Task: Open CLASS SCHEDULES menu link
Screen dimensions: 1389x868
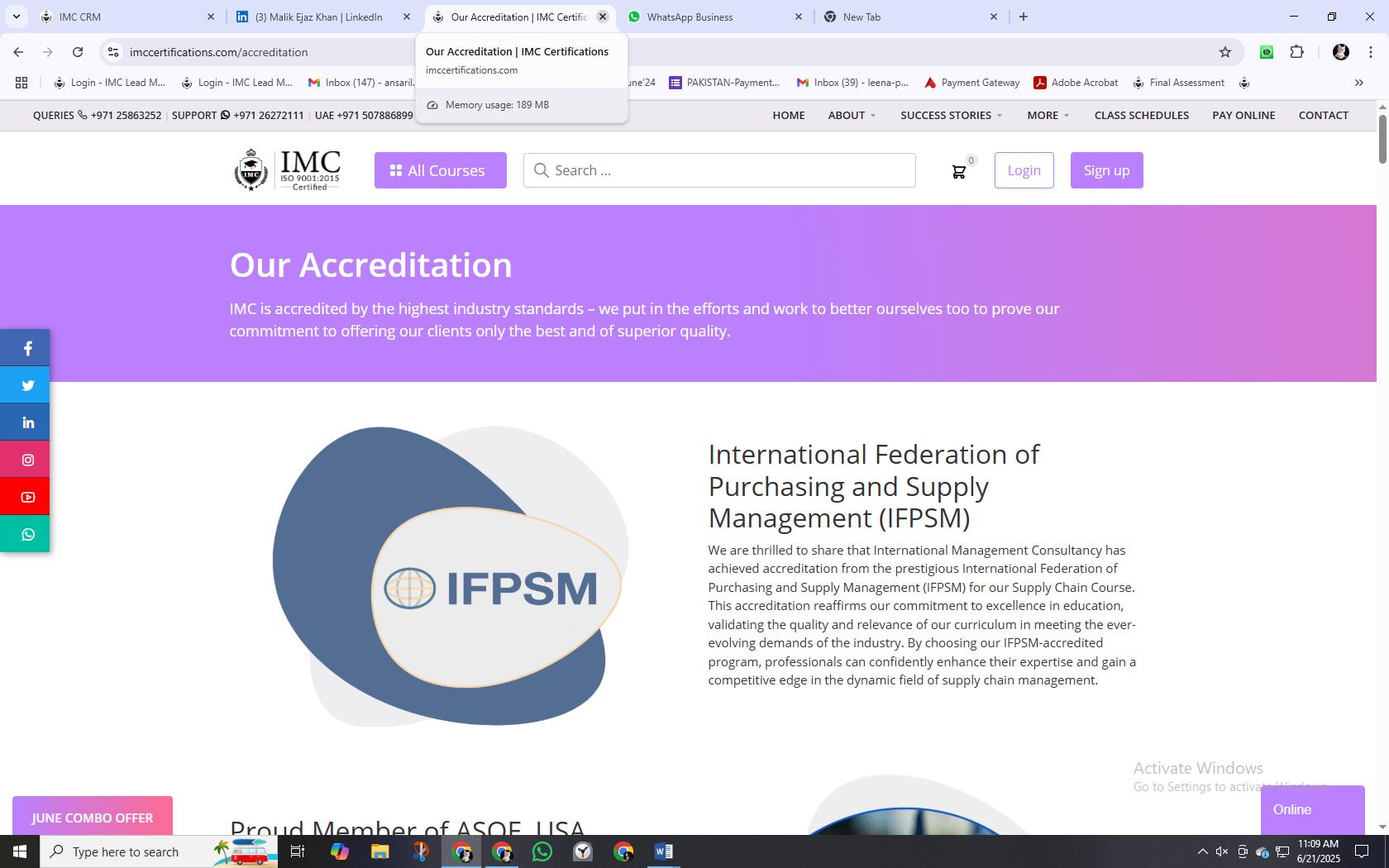Action: click(1141, 115)
